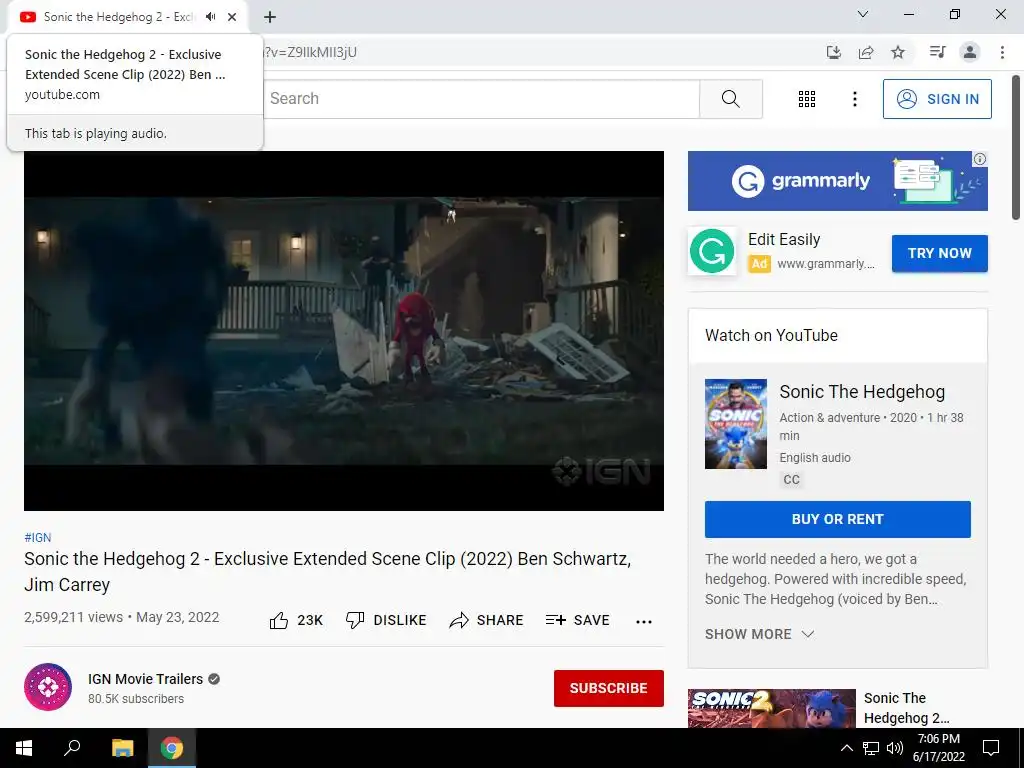The width and height of the screenshot is (1024, 768).
Task: Open a new browser tab
Action: tap(270, 17)
